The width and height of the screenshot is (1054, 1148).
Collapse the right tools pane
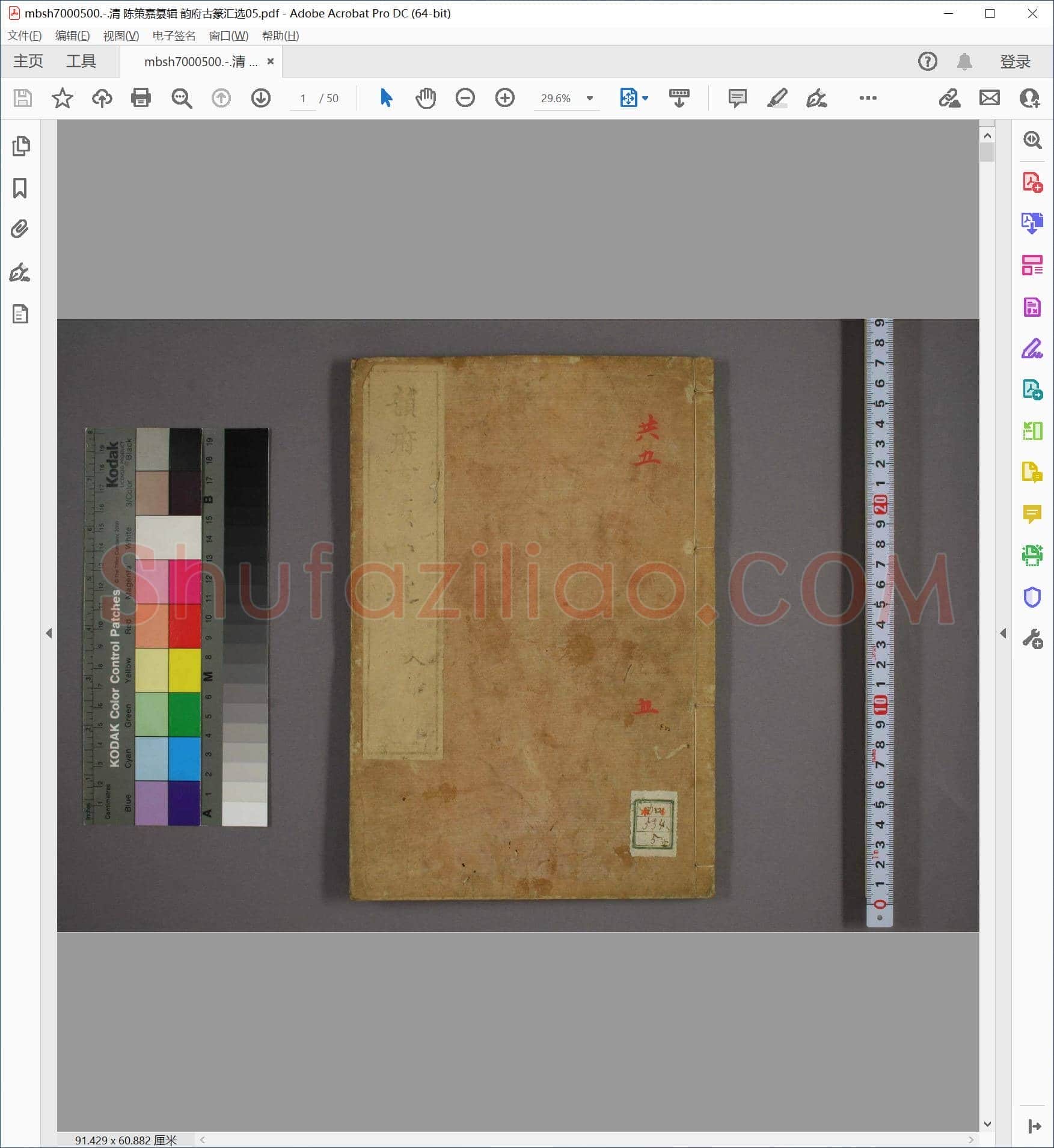pos(1003,634)
